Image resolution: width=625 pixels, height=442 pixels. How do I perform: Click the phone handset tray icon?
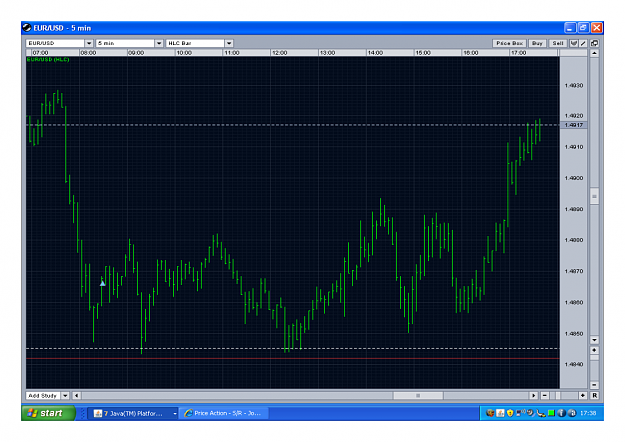coord(541,413)
